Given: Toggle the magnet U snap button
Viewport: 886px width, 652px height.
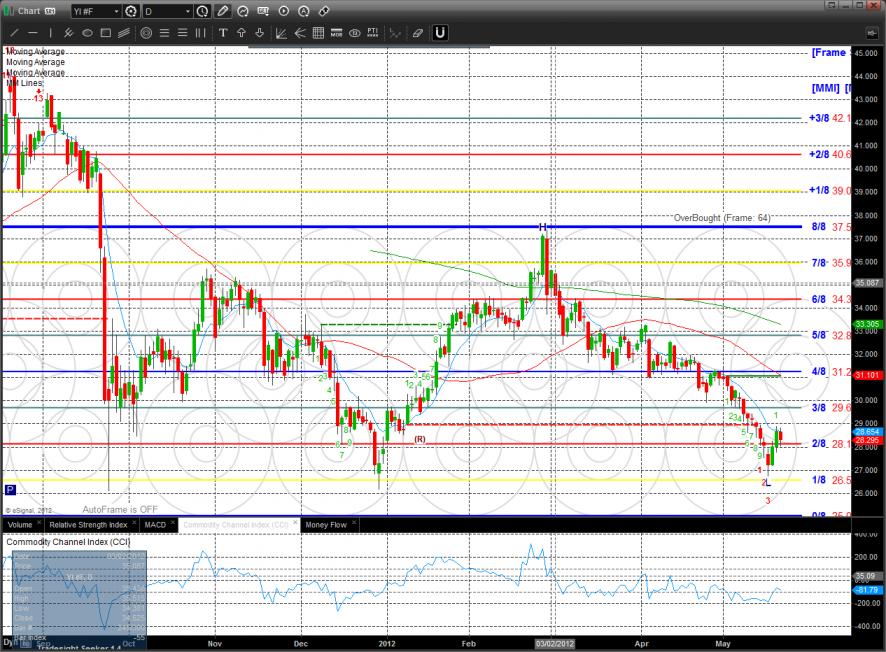Looking at the screenshot, I should [x=439, y=33].
